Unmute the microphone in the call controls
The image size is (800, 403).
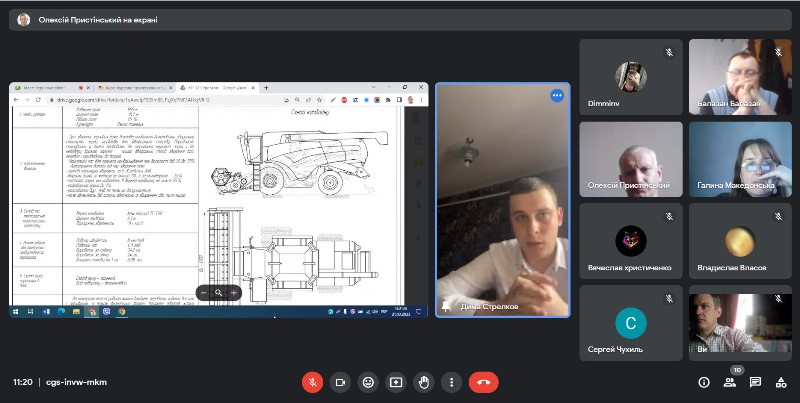(313, 382)
